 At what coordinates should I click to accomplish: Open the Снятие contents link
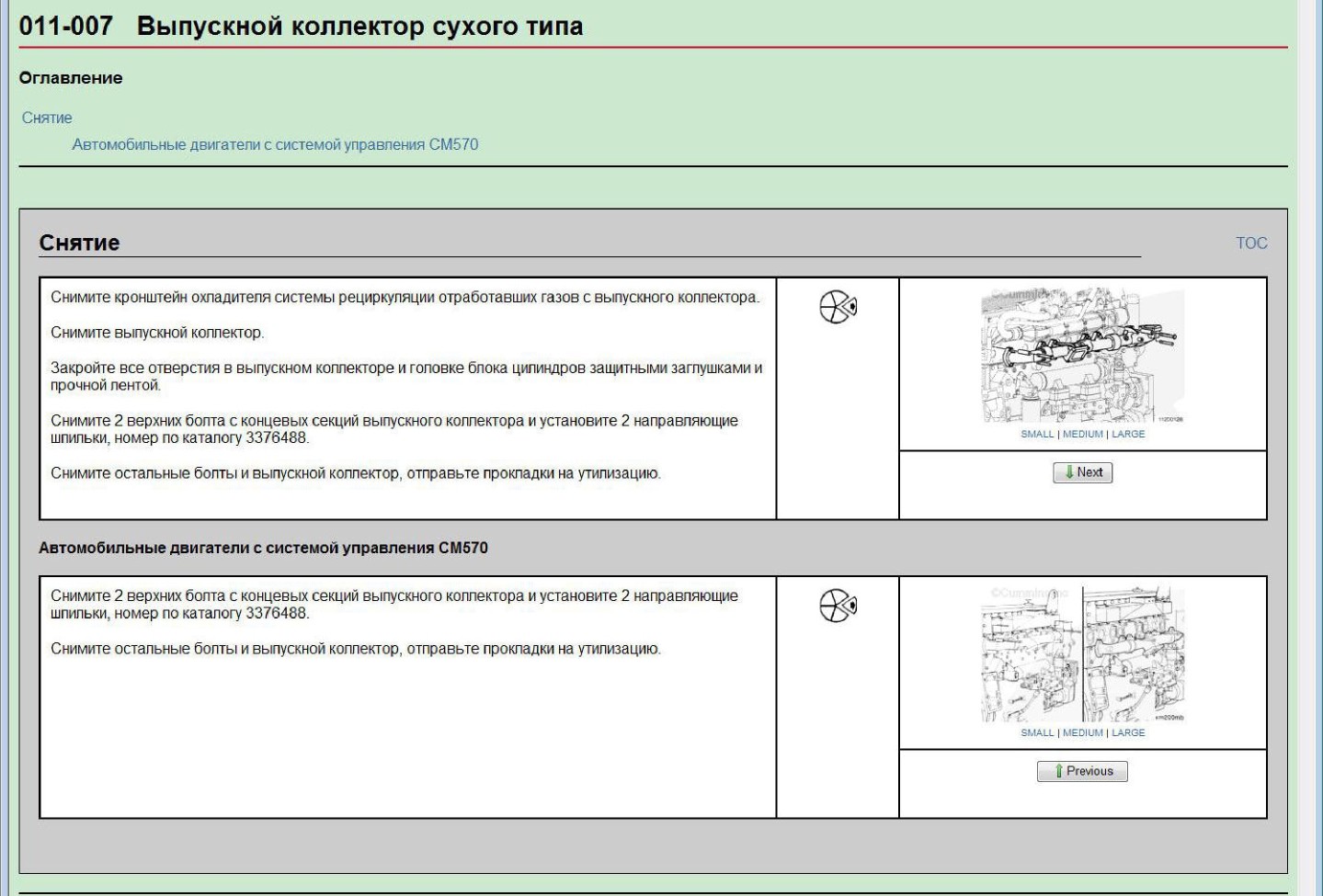click(47, 118)
